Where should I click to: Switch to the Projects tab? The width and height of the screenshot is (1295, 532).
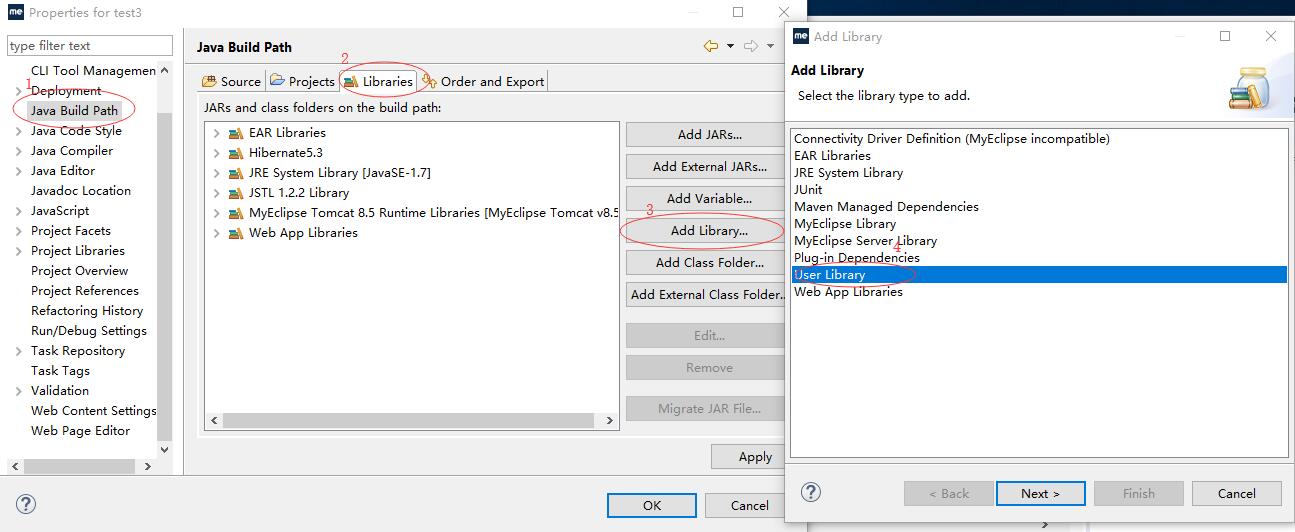(303, 81)
